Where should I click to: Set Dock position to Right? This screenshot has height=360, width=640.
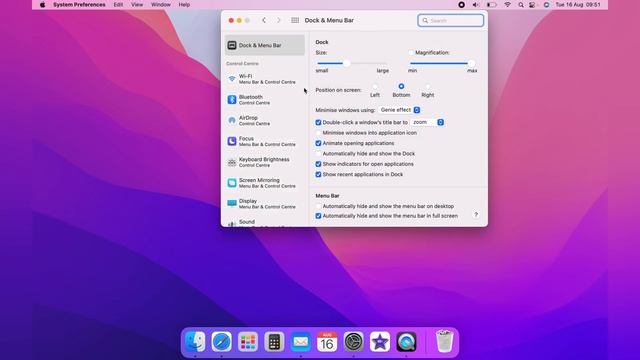(x=428, y=87)
